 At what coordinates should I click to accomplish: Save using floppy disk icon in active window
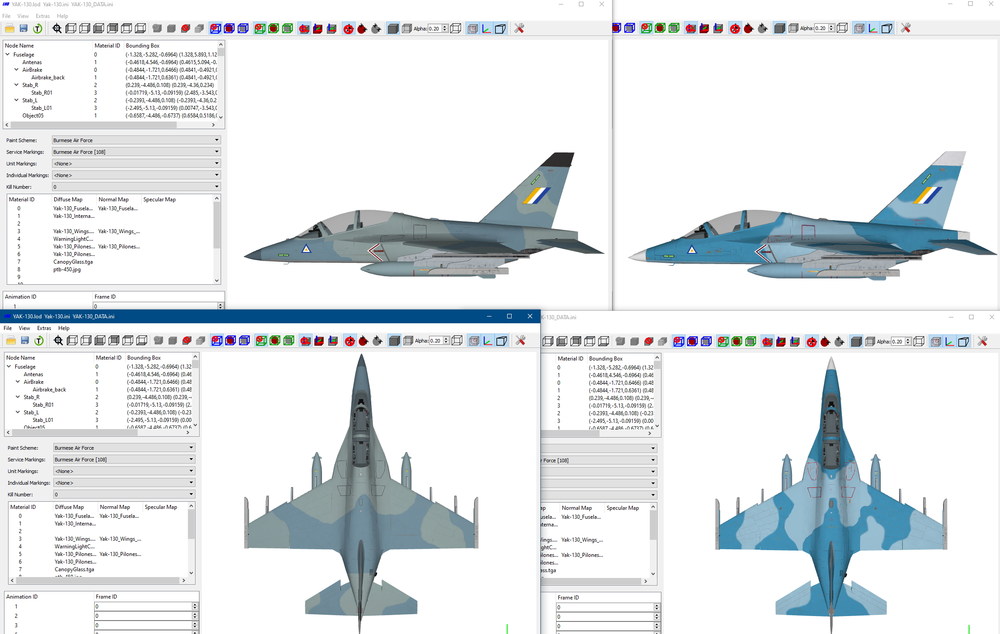coord(25,341)
